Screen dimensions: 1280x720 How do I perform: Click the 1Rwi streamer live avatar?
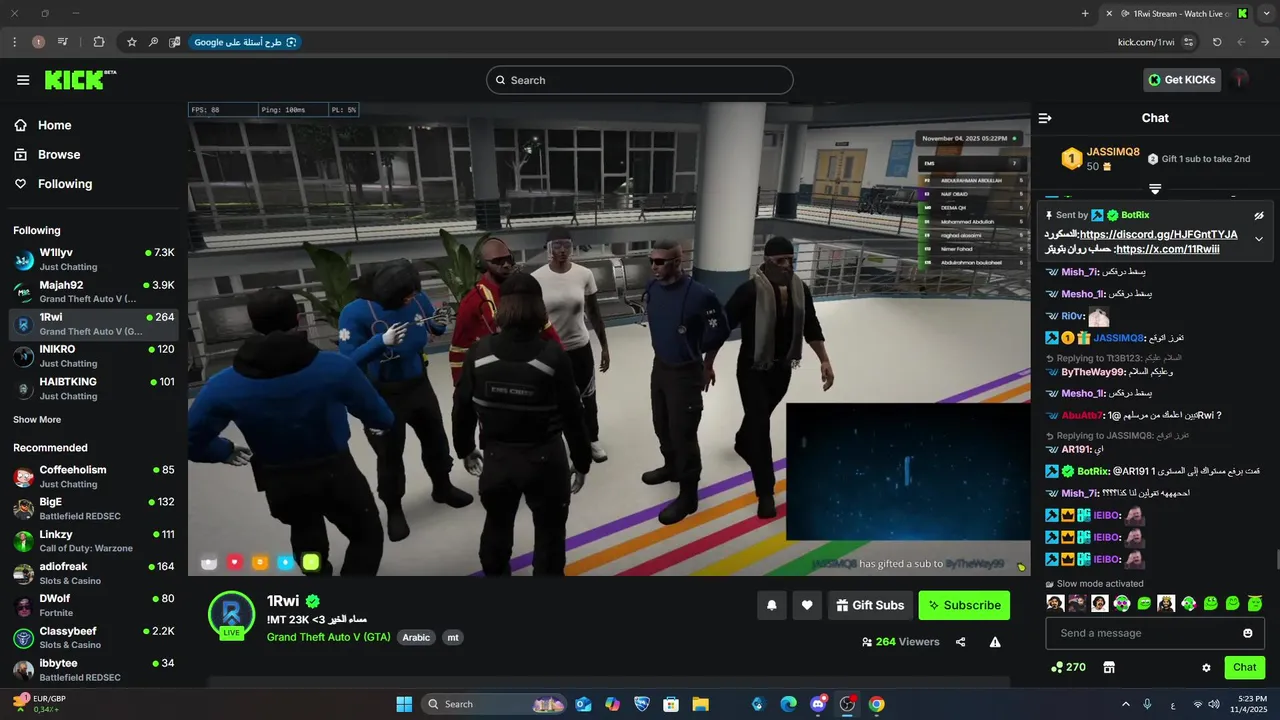point(231,613)
